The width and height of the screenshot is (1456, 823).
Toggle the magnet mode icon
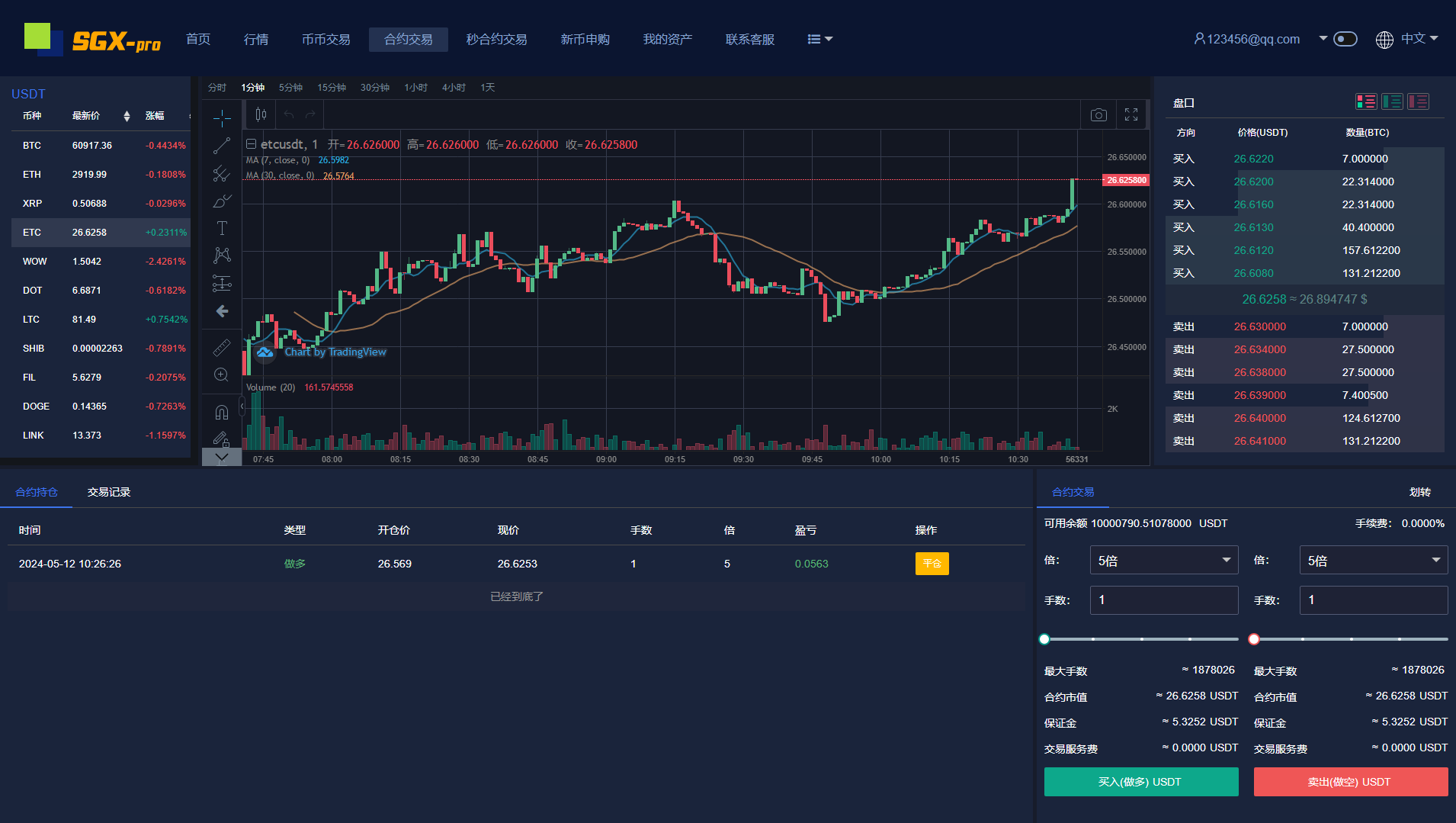[x=222, y=412]
